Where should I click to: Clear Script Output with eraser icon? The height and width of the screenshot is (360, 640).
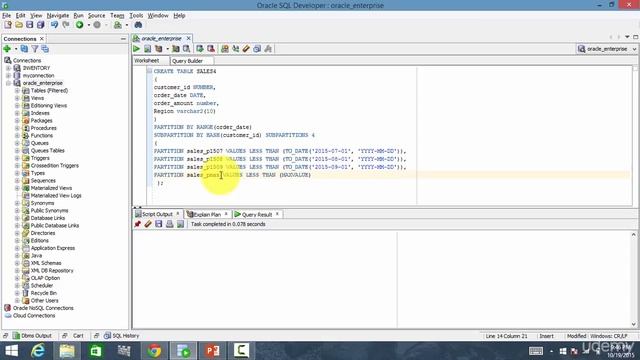click(x=148, y=224)
